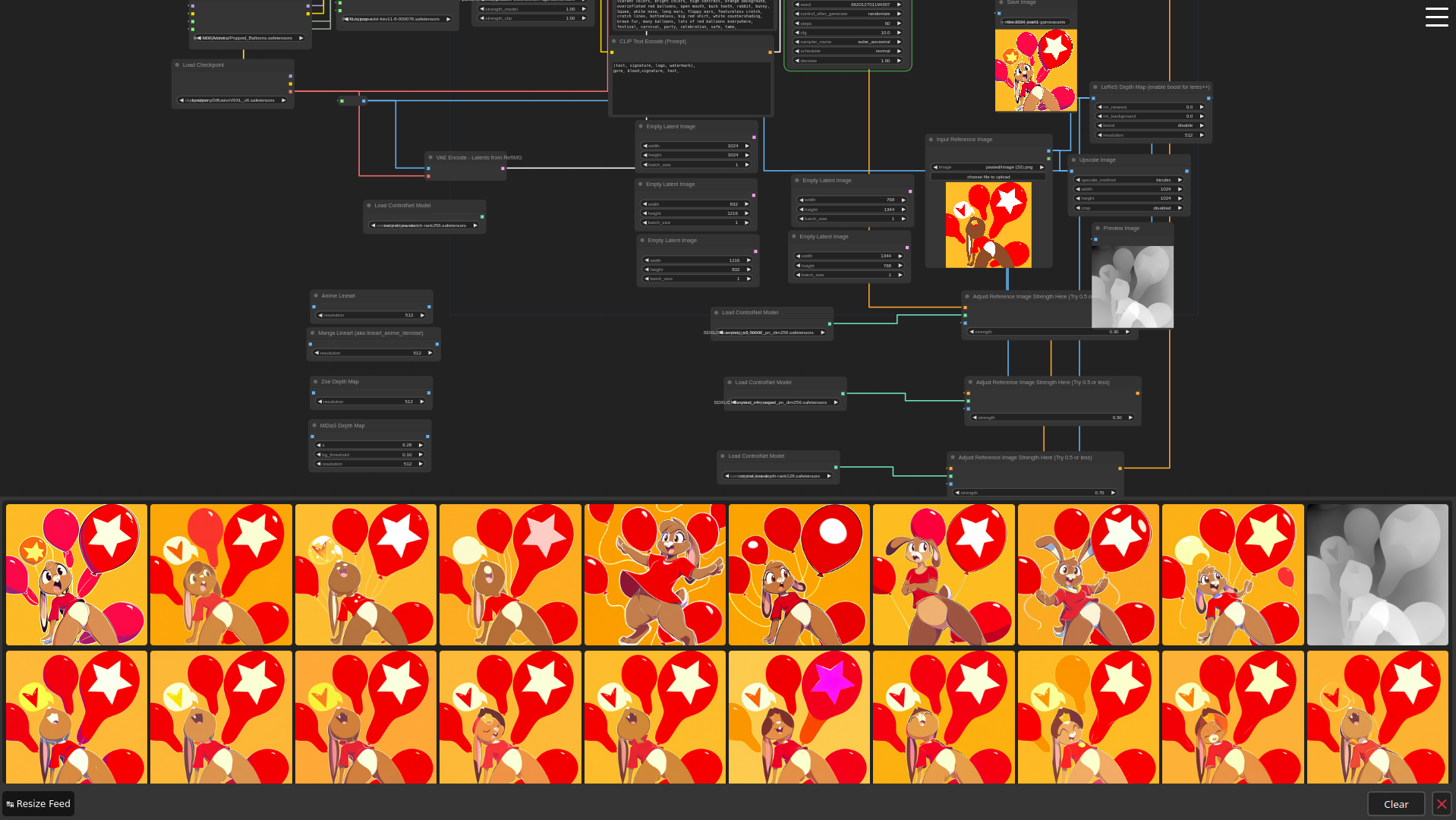The width and height of the screenshot is (1456, 820).
Task: Collapse the VAE Encode node dot
Action: [x=431, y=158]
